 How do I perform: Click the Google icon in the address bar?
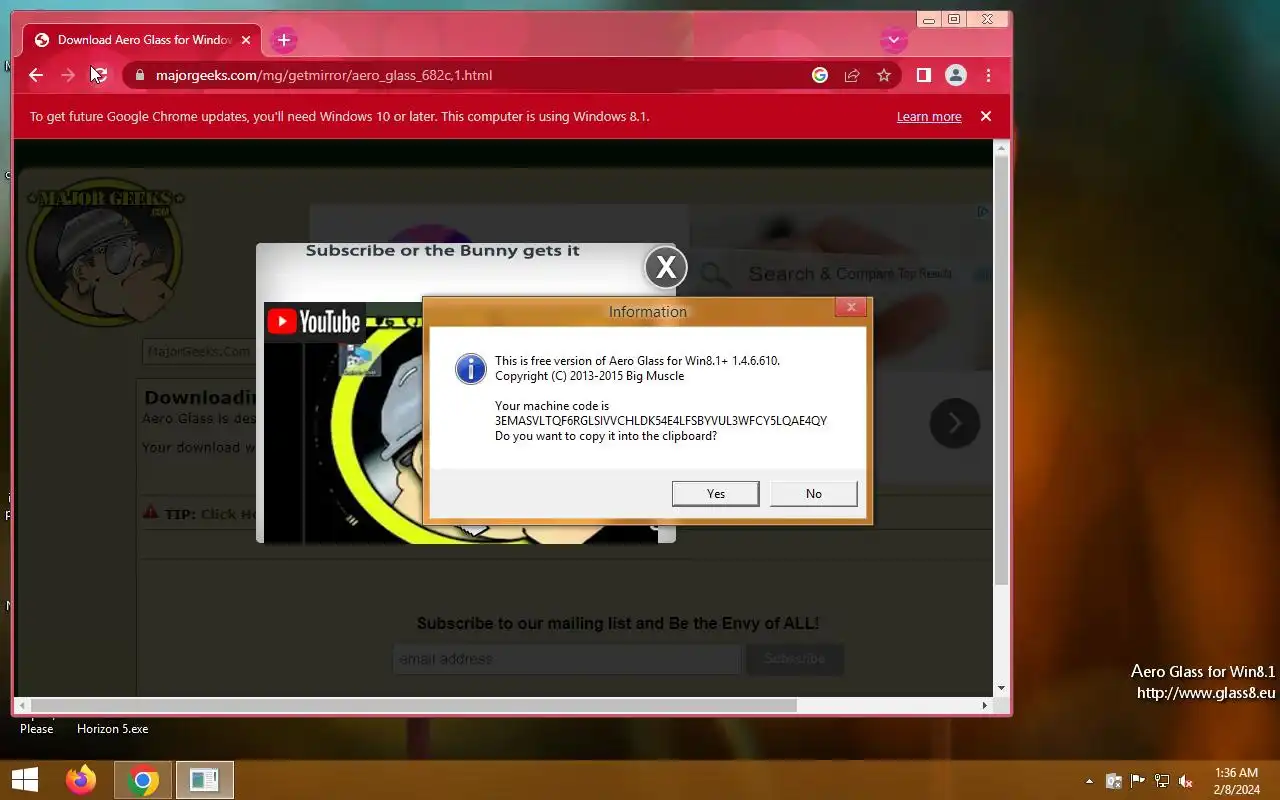820,75
